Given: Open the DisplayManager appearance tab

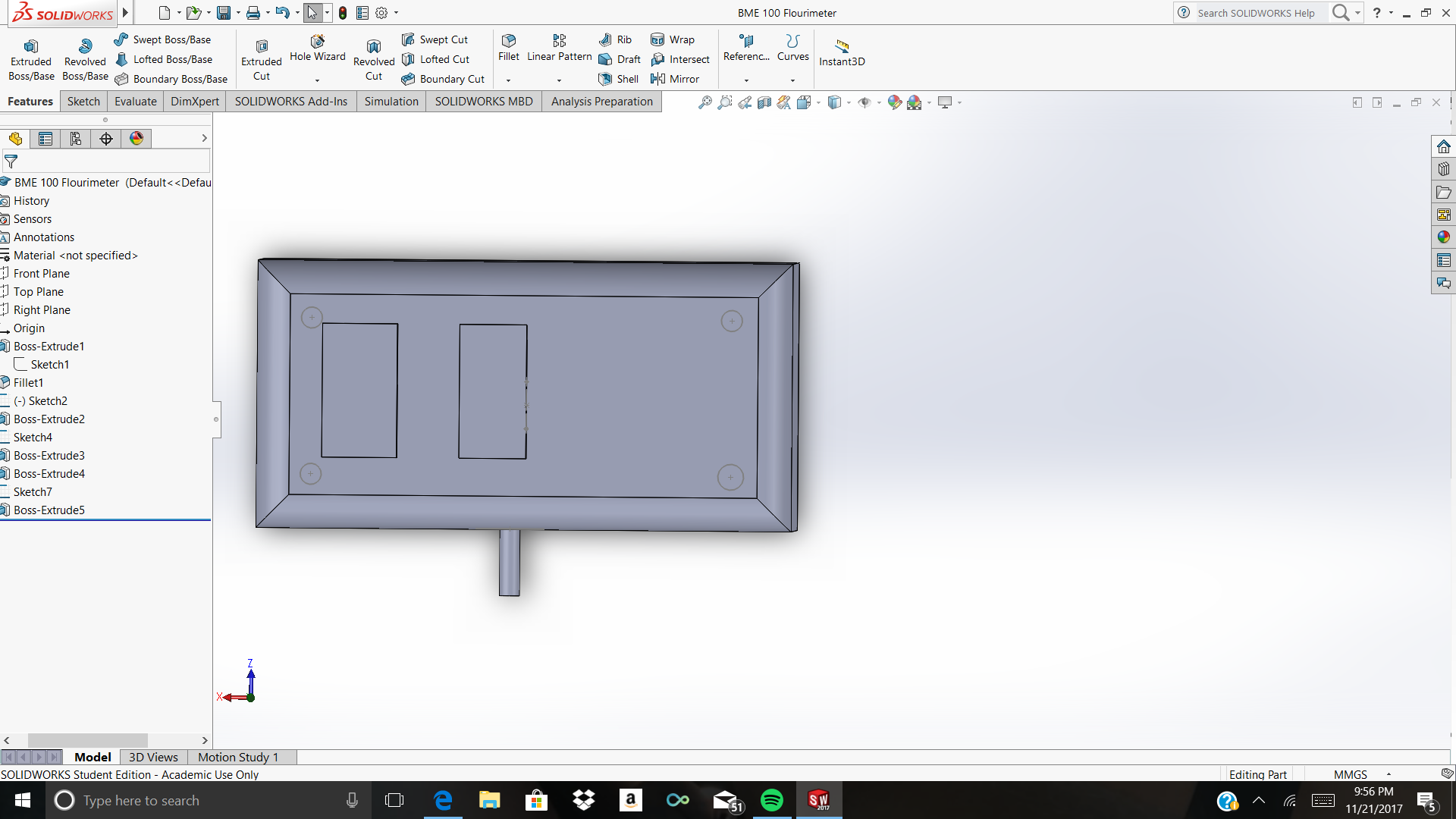Looking at the screenshot, I should pyautogui.click(x=136, y=138).
